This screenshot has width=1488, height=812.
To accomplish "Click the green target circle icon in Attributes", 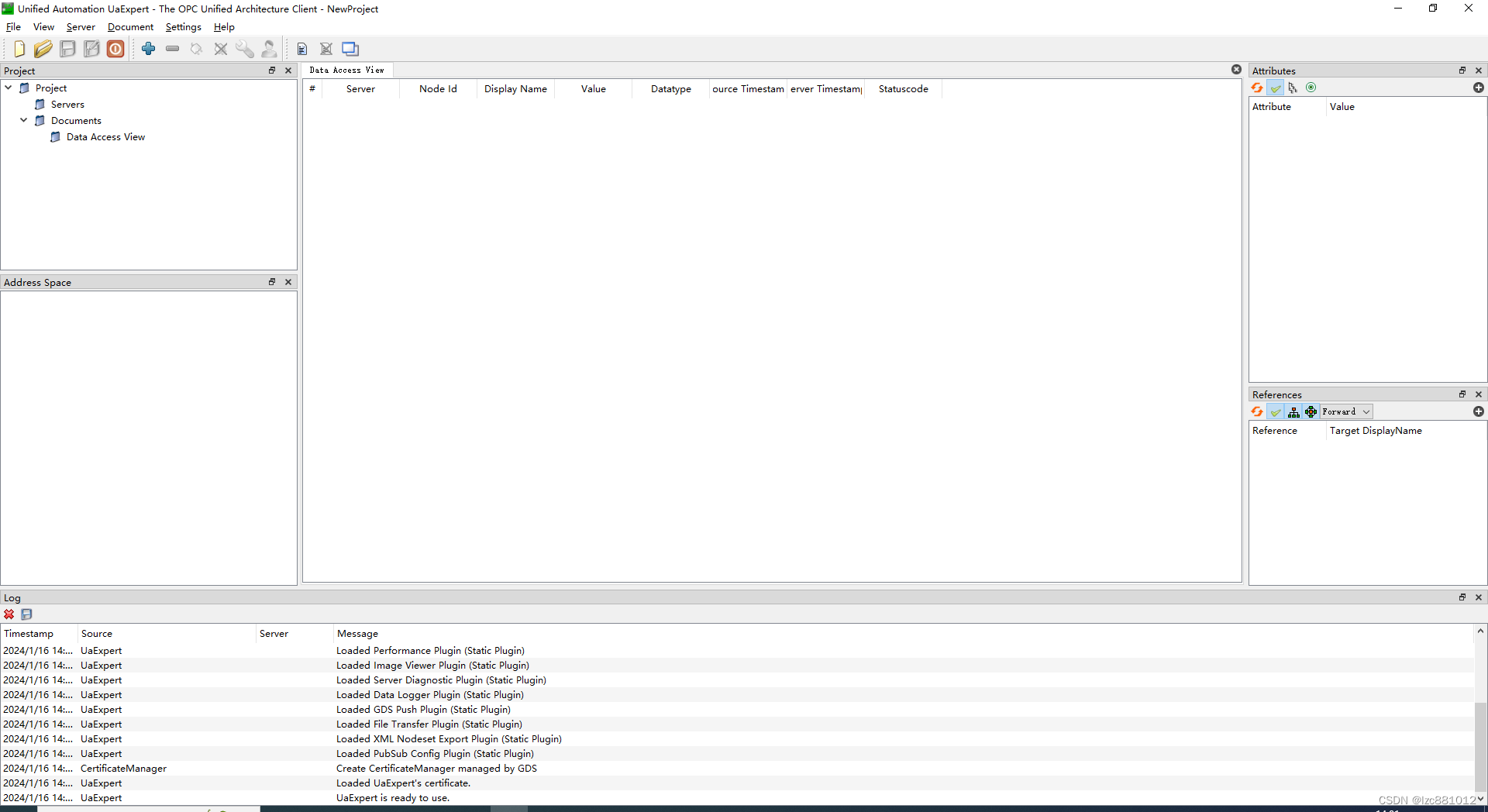I will click(1311, 88).
